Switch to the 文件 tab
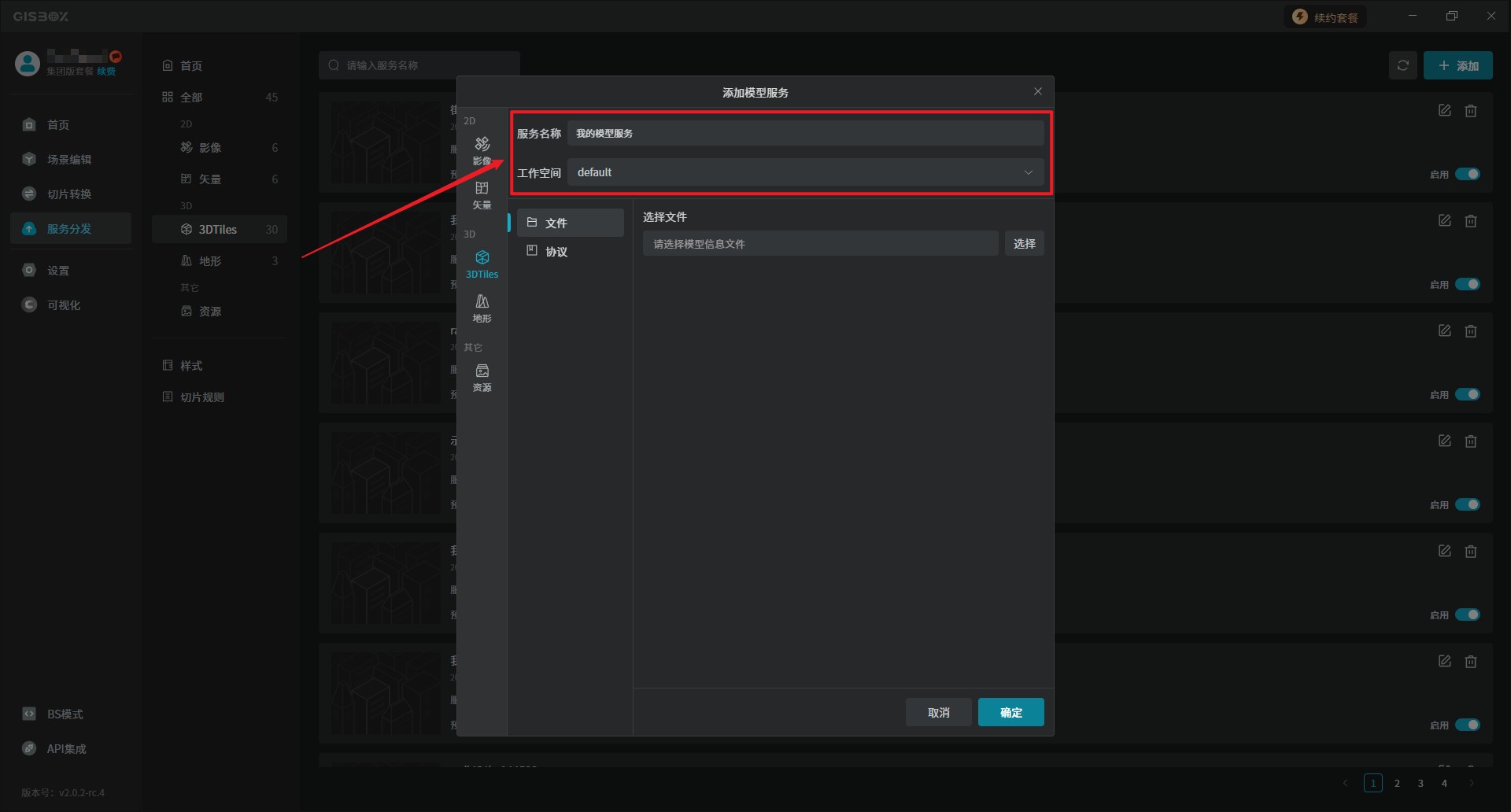 pos(570,223)
